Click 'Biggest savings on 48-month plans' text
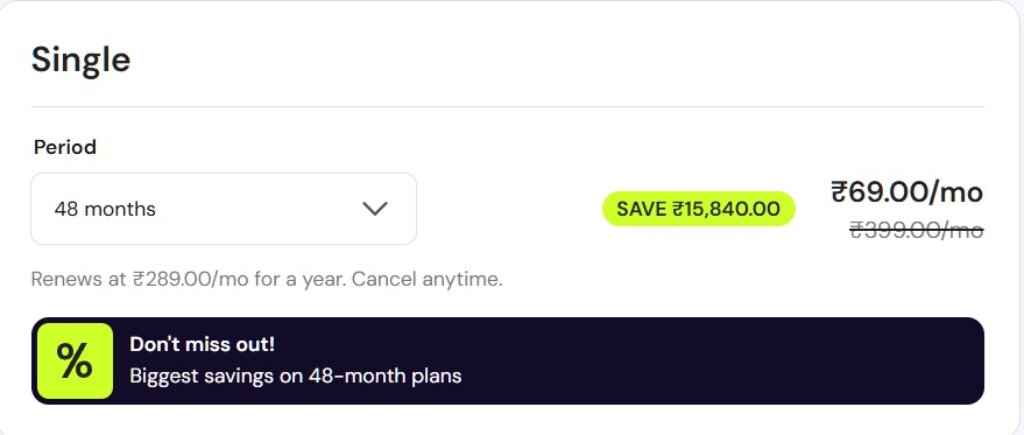 pos(295,377)
